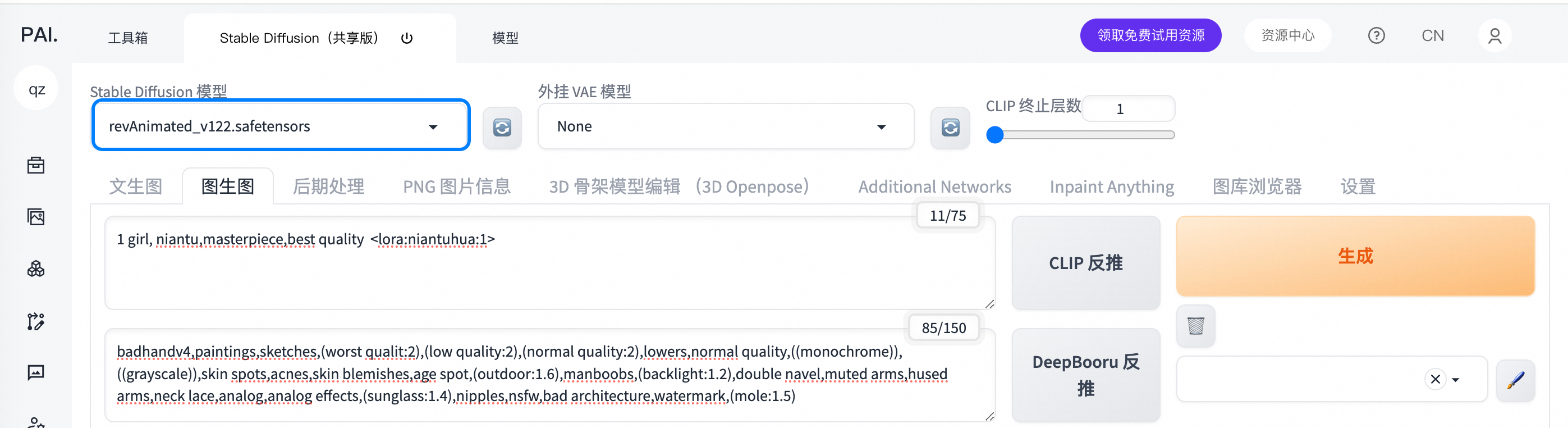1568x428 pixels.
Task: Open the toolbox briefcase sidebar icon
Action: [x=36, y=165]
